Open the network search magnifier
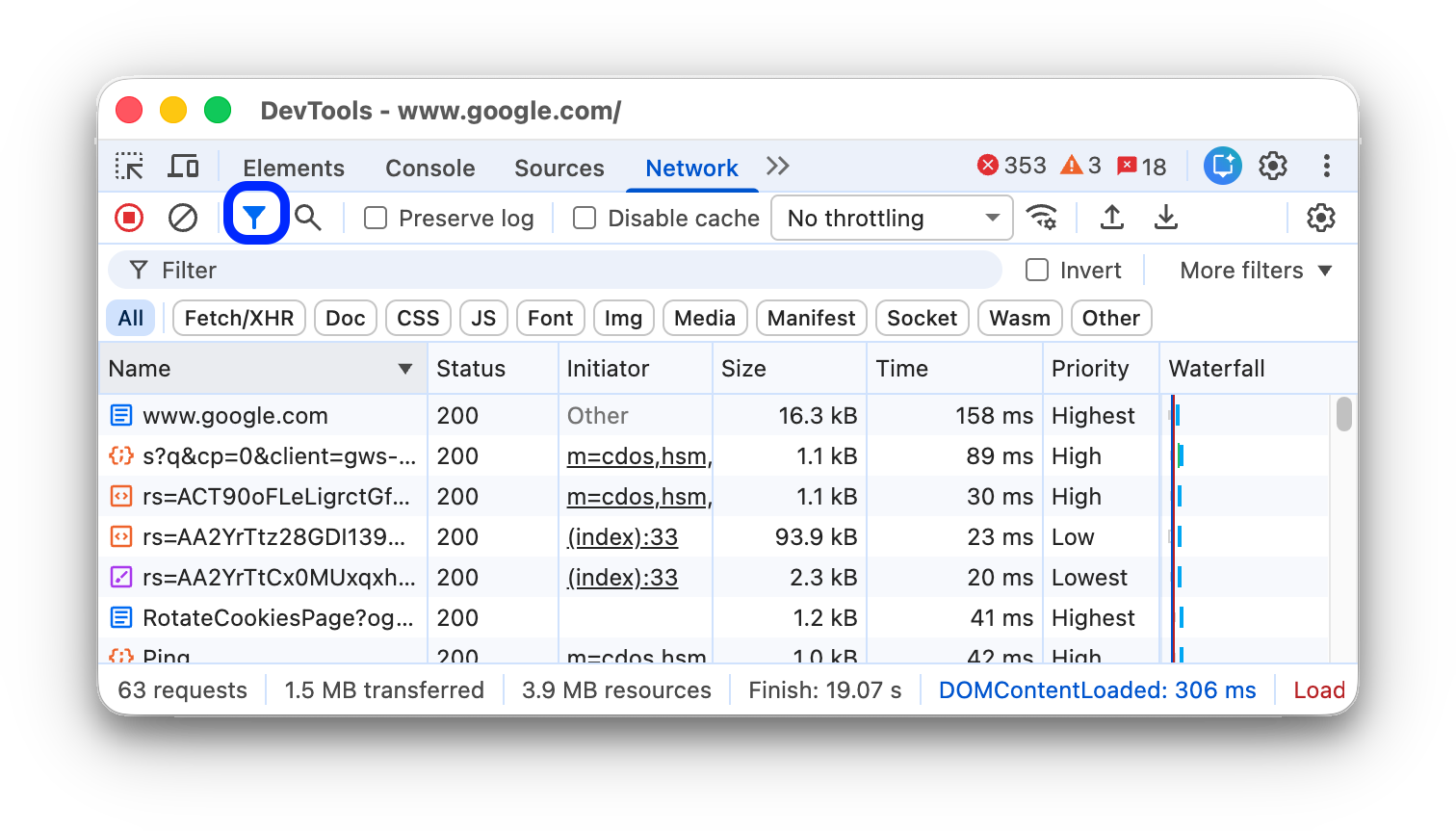This screenshot has height=831, width=1456. tap(308, 218)
